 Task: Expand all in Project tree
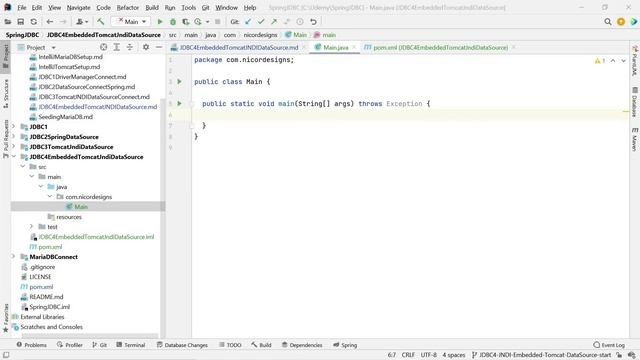point(117,47)
